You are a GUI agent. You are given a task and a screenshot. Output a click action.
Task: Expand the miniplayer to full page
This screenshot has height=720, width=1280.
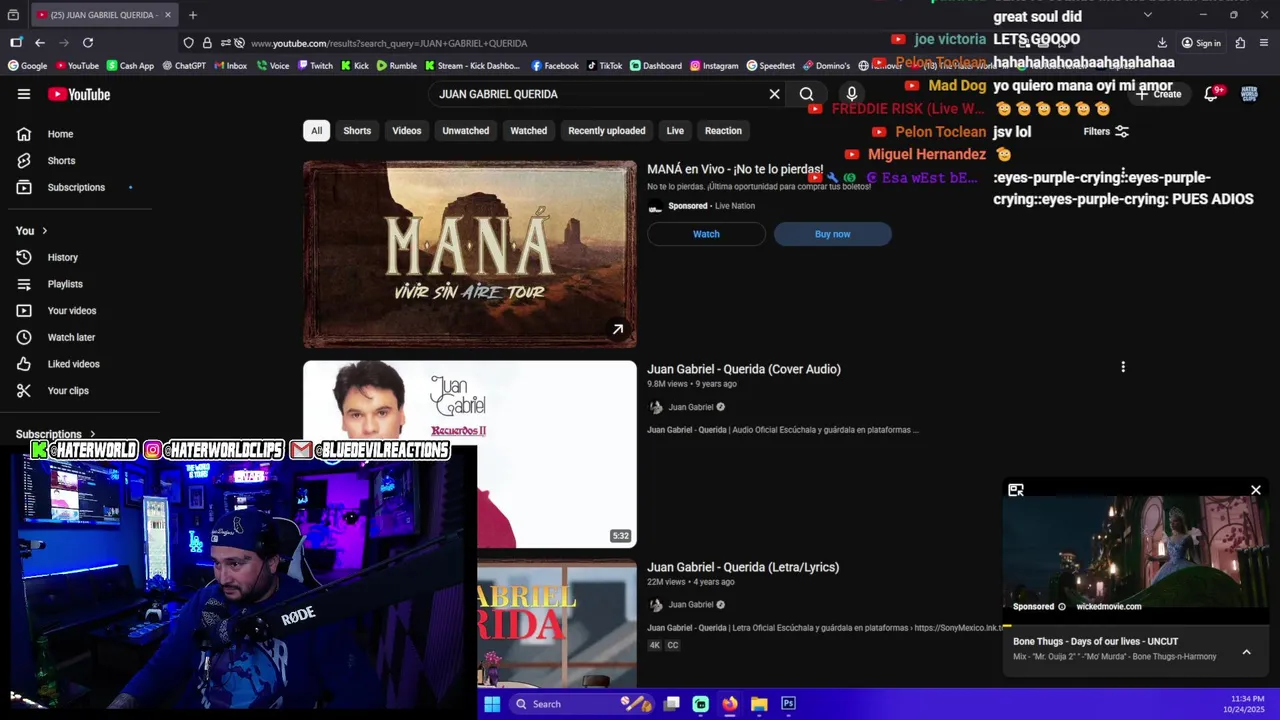pos(1016,490)
